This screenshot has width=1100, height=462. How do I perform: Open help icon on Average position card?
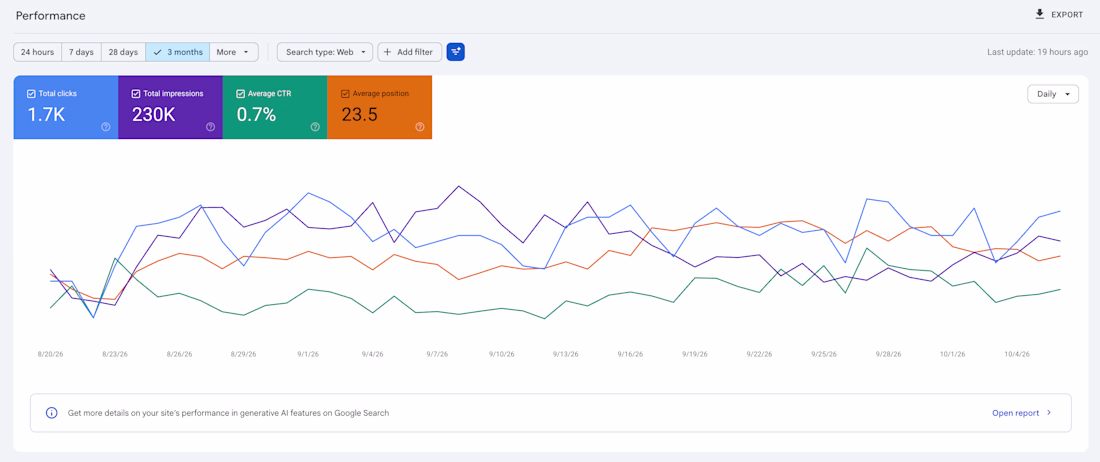[420, 127]
